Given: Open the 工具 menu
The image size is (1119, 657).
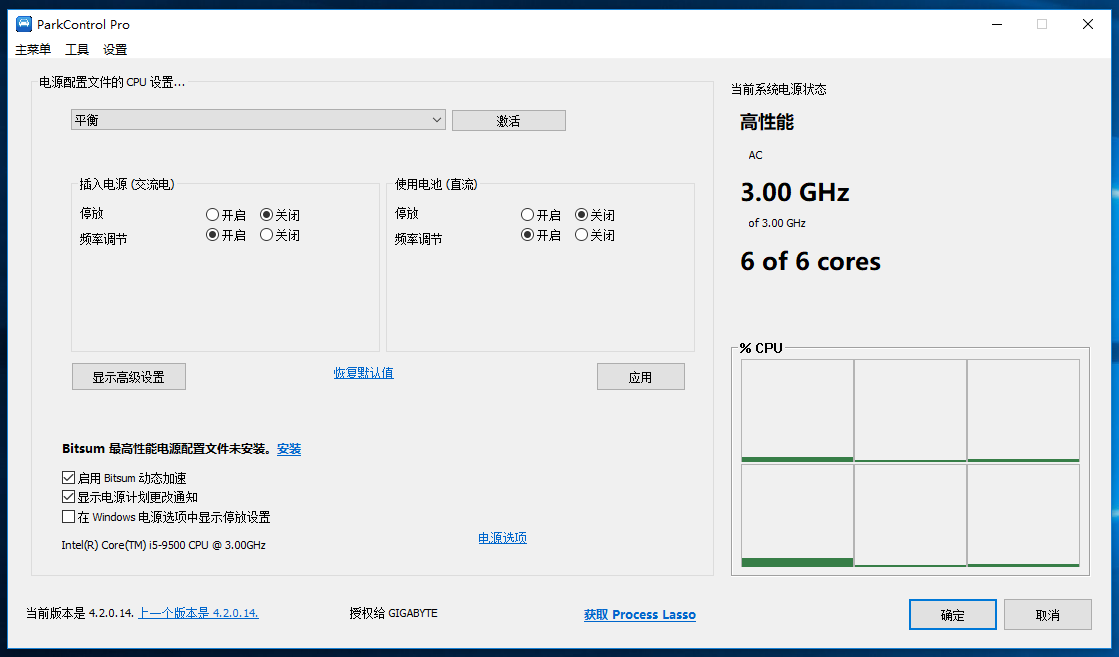Looking at the screenshot, I should click(77, 50).
